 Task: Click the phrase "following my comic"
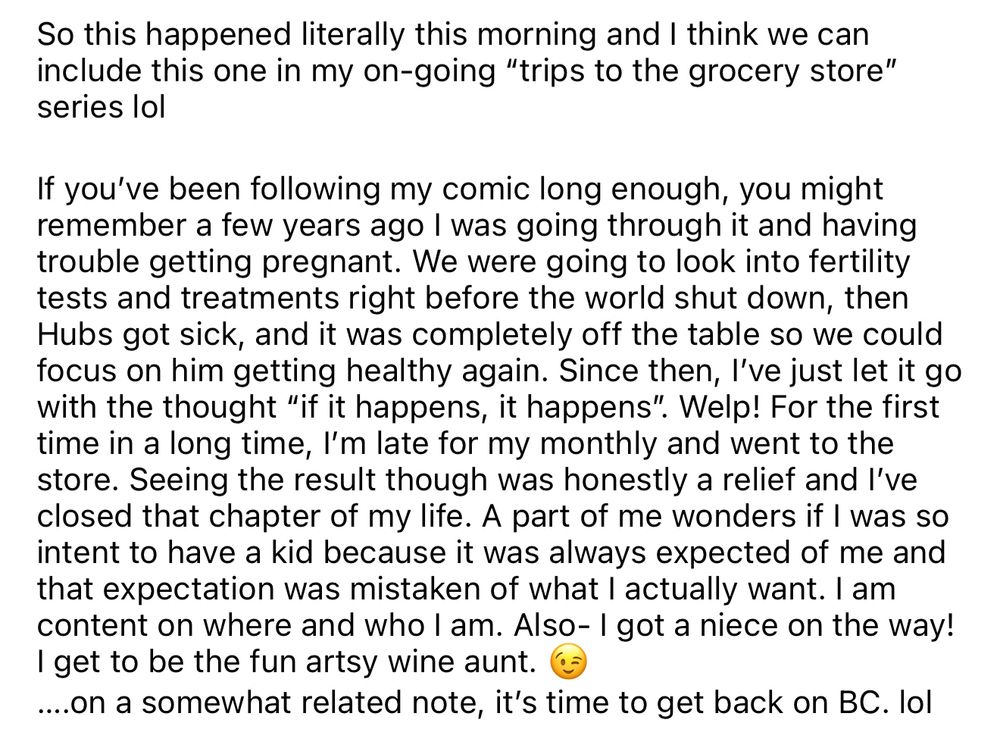pyautogui.click(x=389, y=189)
